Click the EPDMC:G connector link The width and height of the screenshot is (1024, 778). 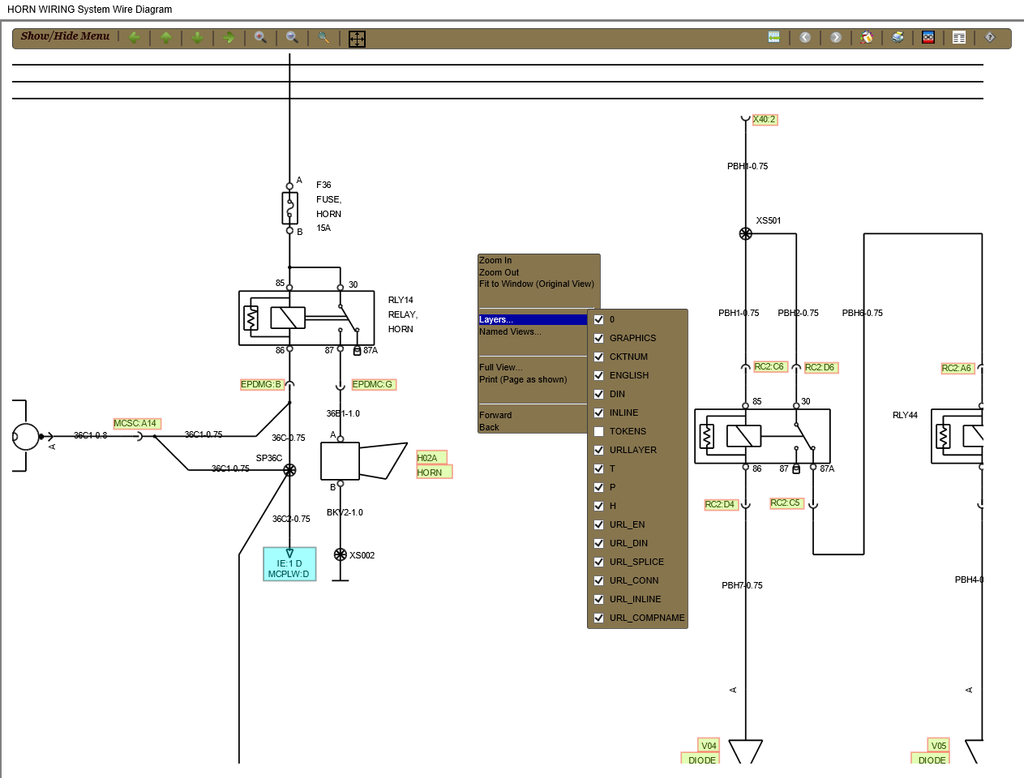point(373,384)
